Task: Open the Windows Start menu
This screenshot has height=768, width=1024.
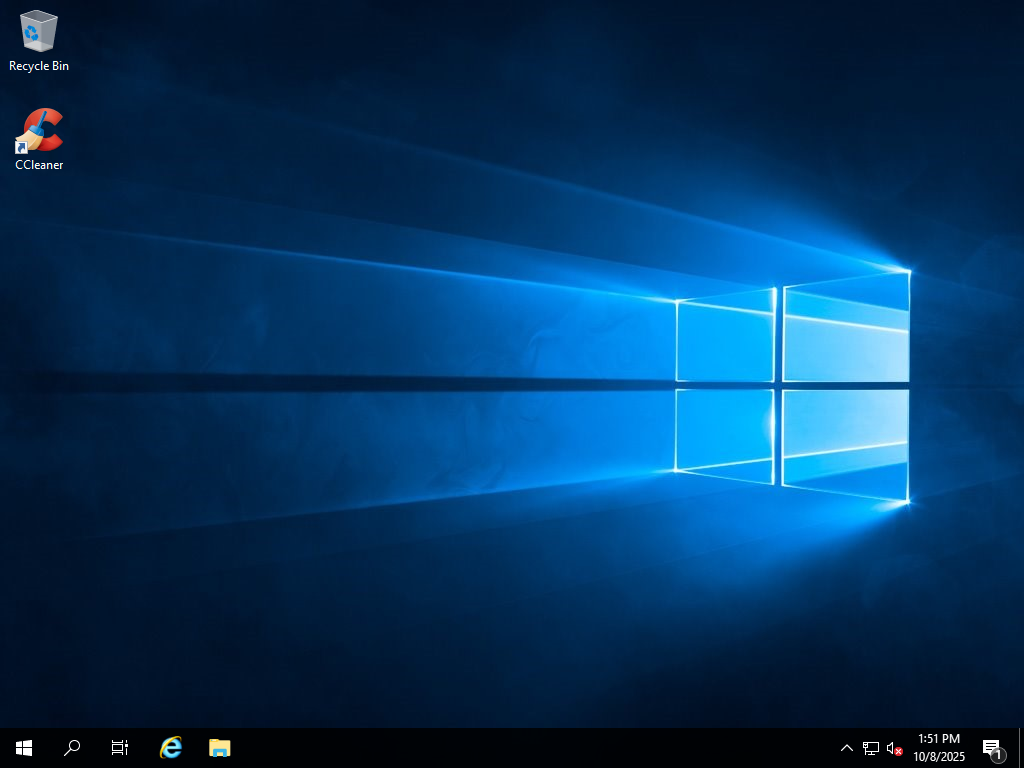Action: [x=24, y=748]
